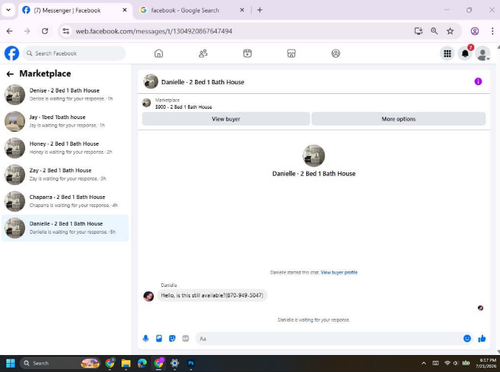The image size is (500, 372).
Task: Open the notifications bell
Action: 465,53
